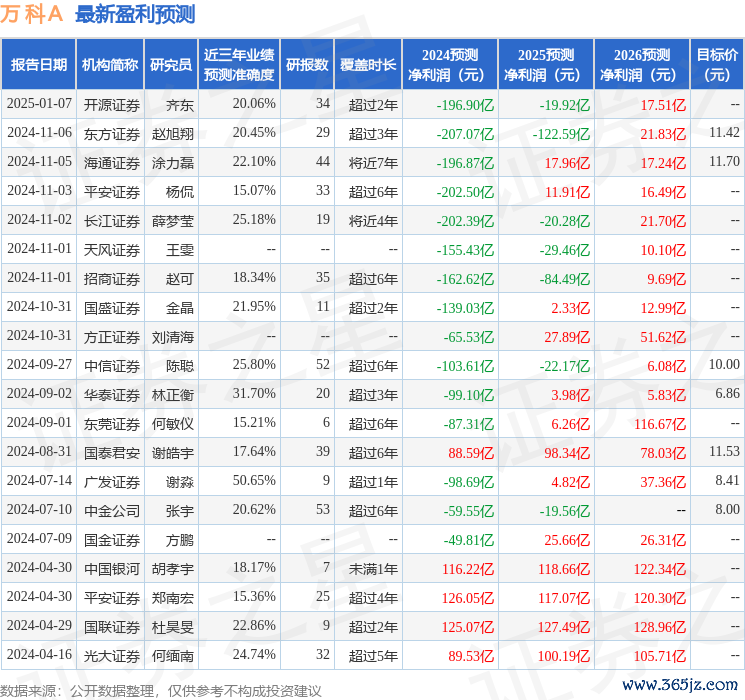The height and width of the screenshot is (700, 745).
Task: Select the 国联证券 institution cell
Action: pos(112,627)
